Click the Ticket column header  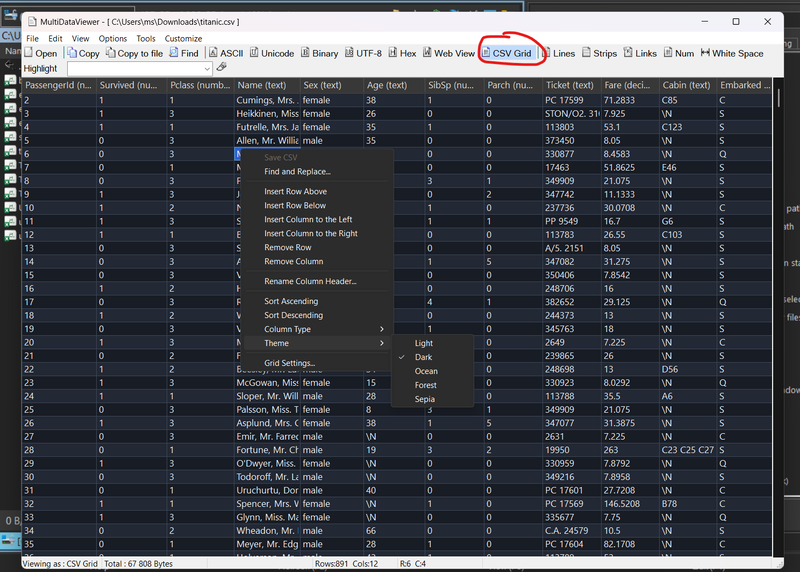572,85
